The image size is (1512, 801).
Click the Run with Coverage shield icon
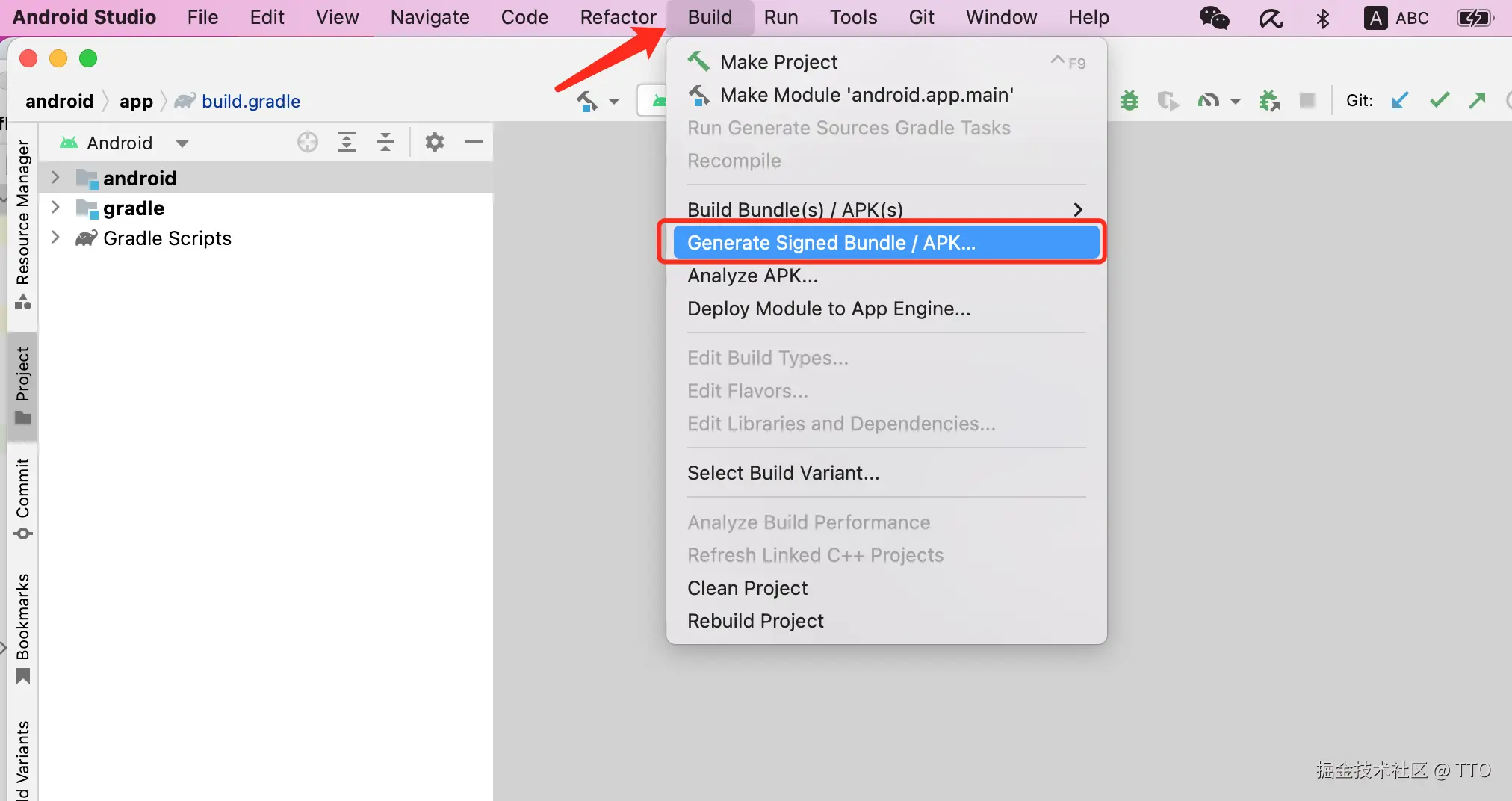click(x=1168, y=100)
